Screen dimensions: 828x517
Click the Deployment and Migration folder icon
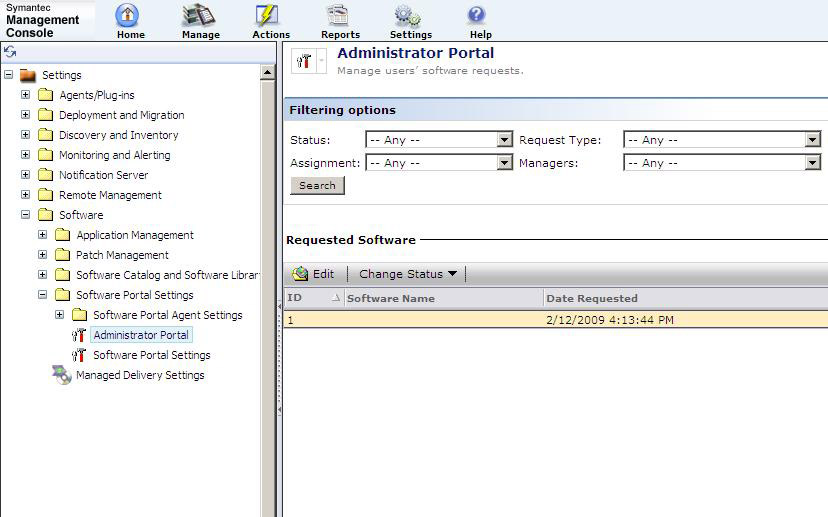(45, 115)
